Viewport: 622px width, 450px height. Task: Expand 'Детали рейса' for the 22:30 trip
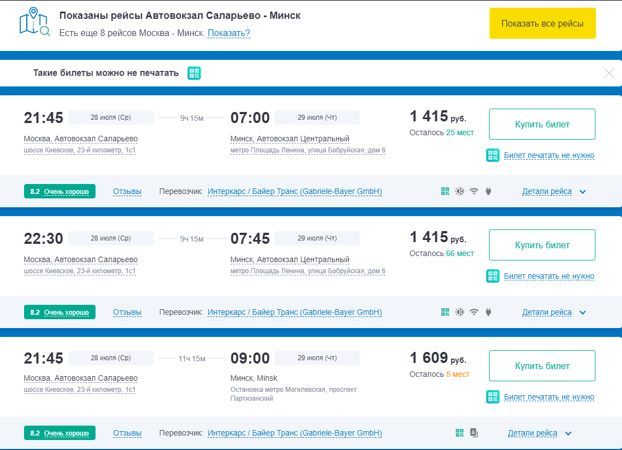pos(553,312)
